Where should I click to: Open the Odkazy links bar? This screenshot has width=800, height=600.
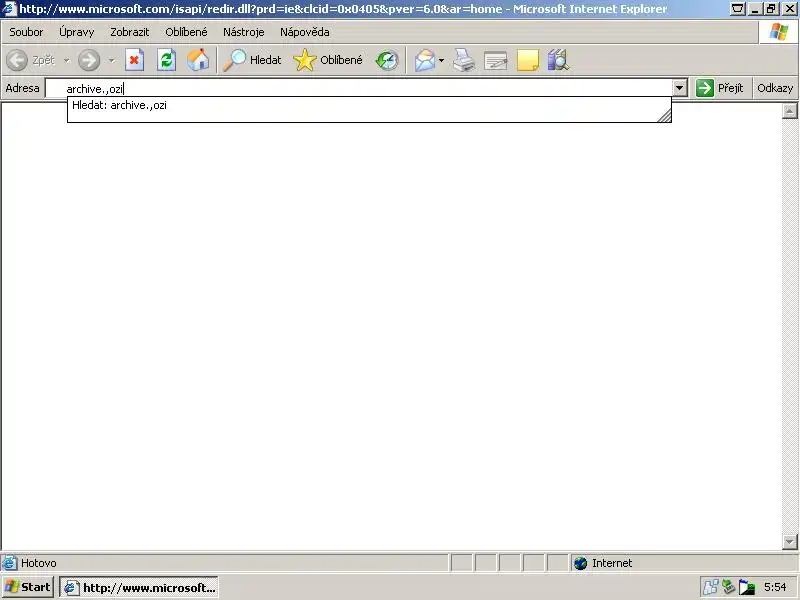775,88
